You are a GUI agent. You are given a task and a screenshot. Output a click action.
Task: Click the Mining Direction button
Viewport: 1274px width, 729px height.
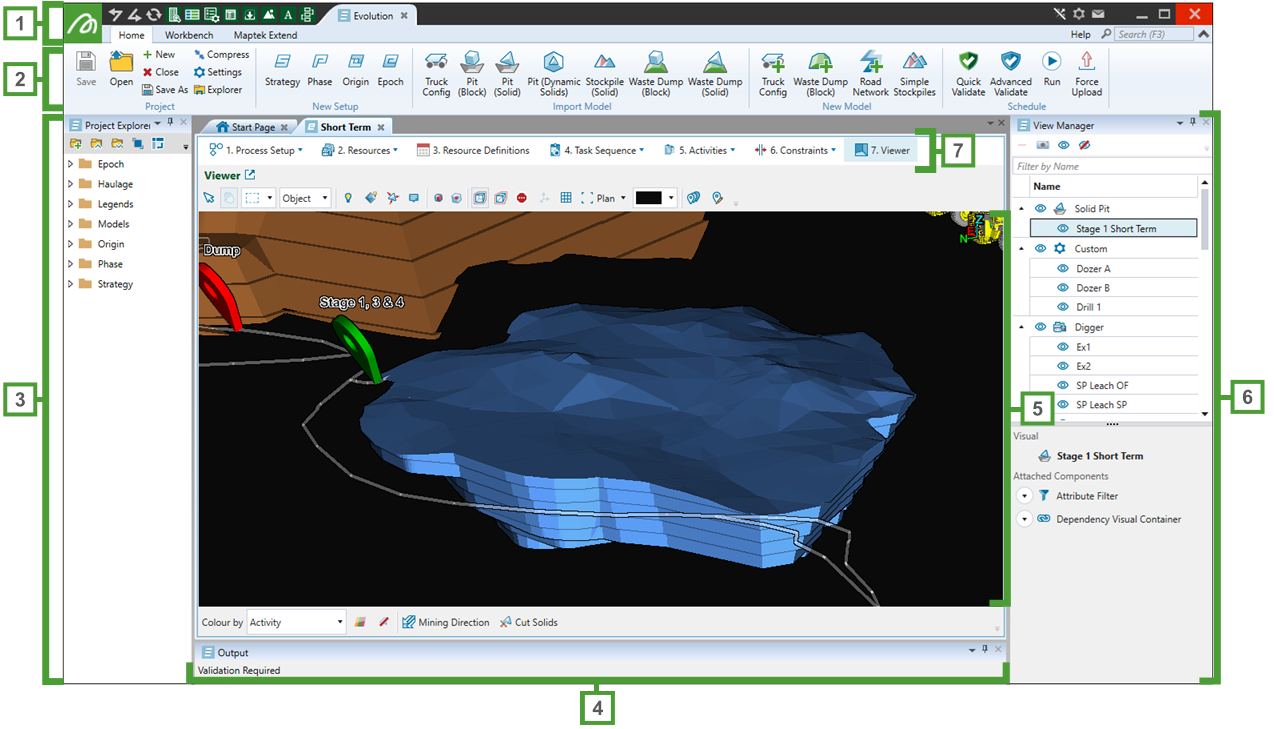(x=445, y=622)
